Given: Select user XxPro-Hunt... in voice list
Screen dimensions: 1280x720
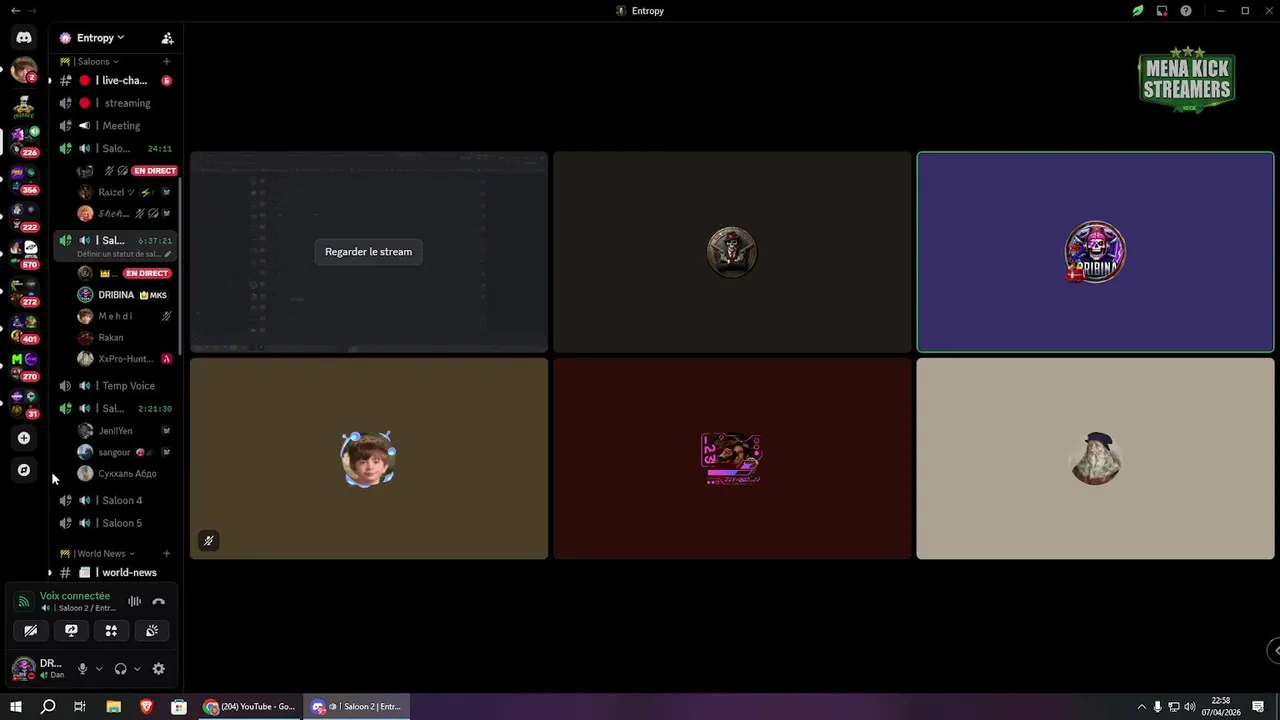Looking at the screenshot, I should click(125, 359).
